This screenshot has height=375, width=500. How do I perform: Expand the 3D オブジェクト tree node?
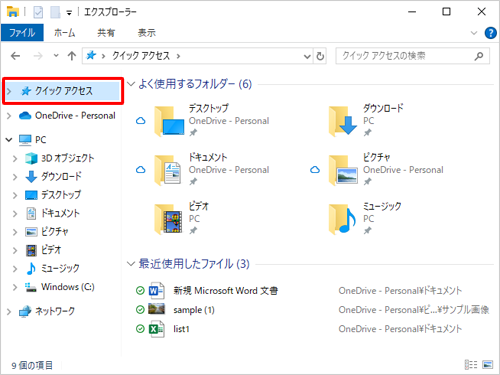pyautogui.click(x=15, y=158)
